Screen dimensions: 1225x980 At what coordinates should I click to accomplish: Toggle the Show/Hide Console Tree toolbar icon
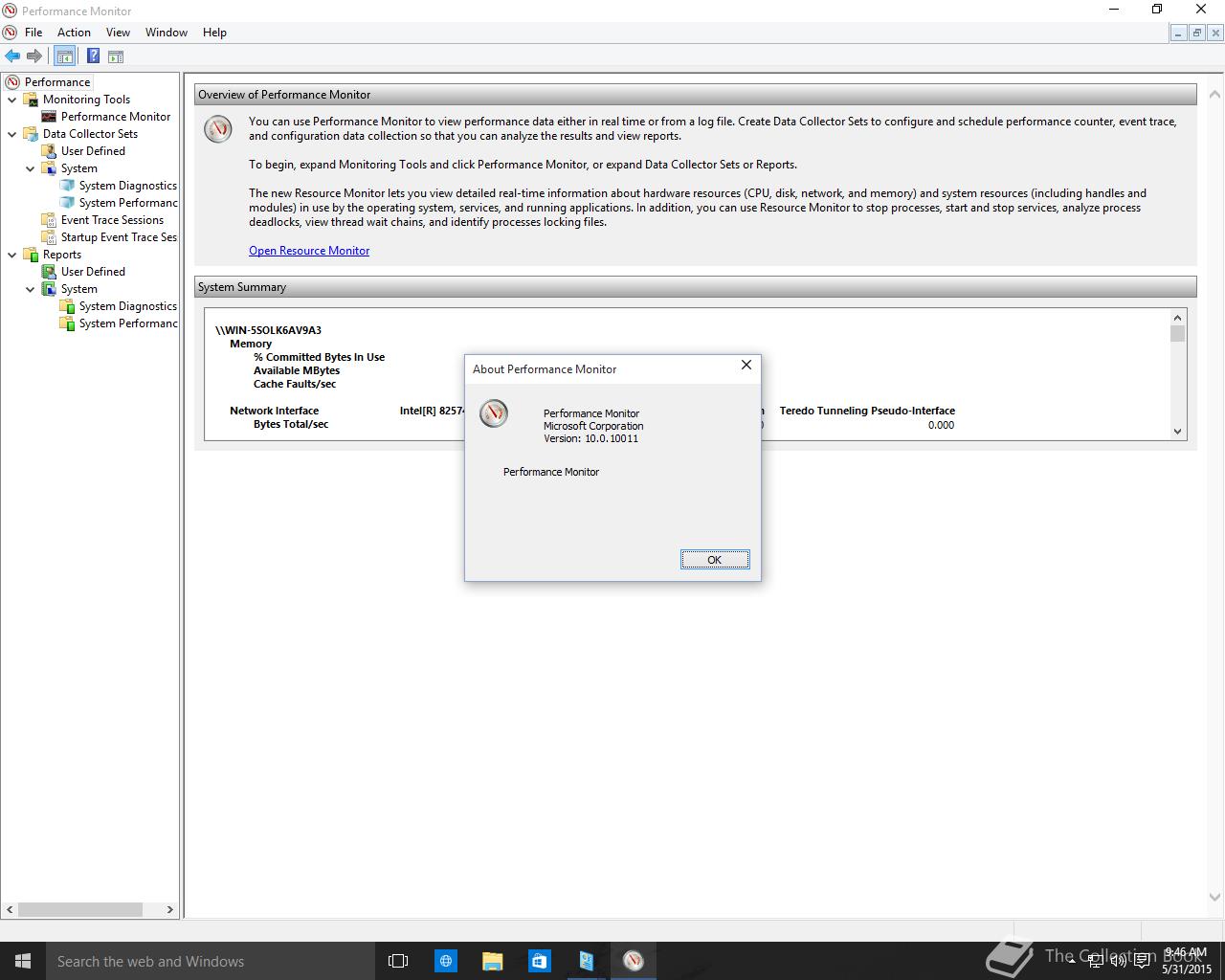64,56
